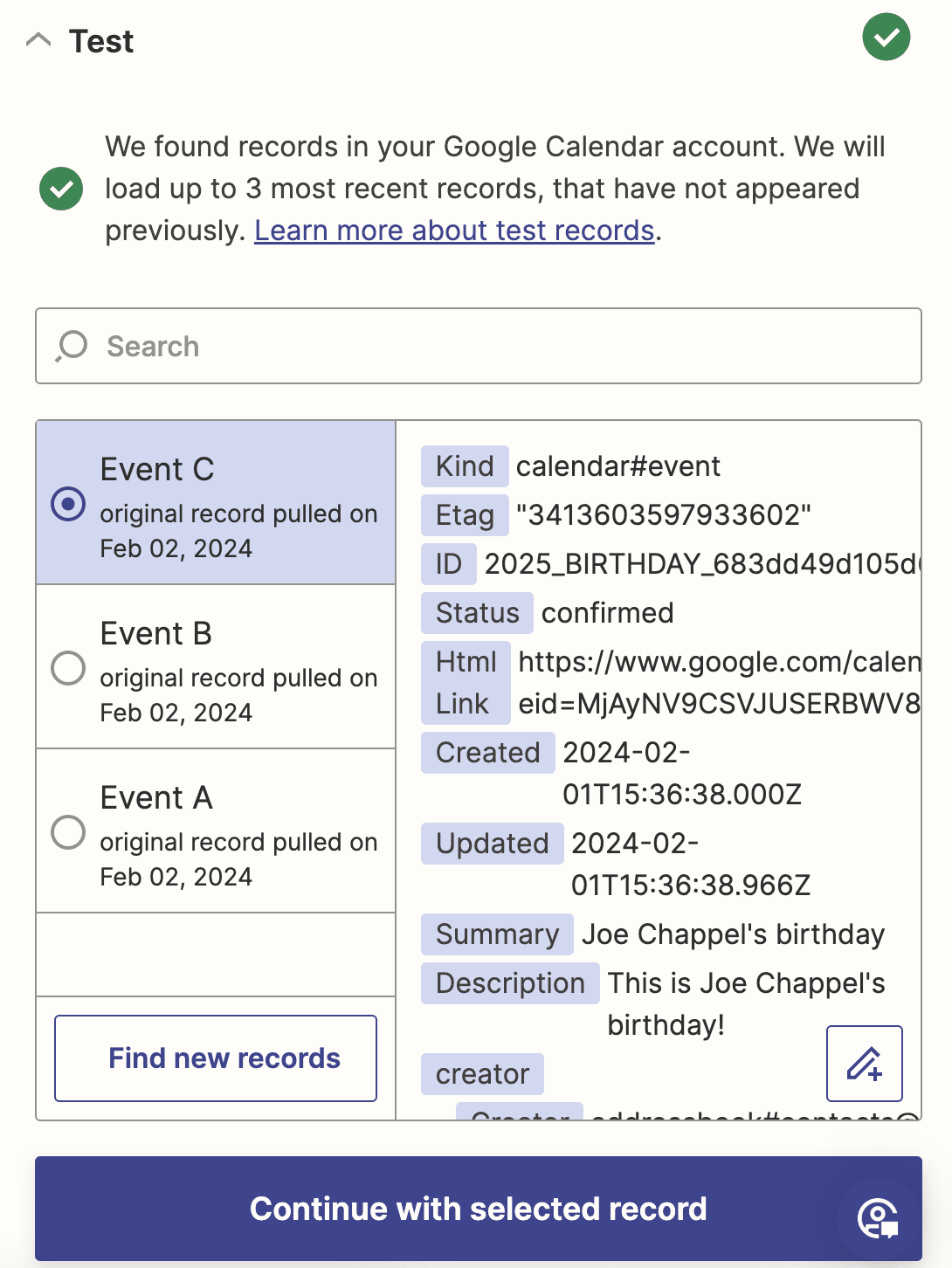Click Continue with selected record button
This screenshot has width=952, height=1268.
coord(479,1209)
